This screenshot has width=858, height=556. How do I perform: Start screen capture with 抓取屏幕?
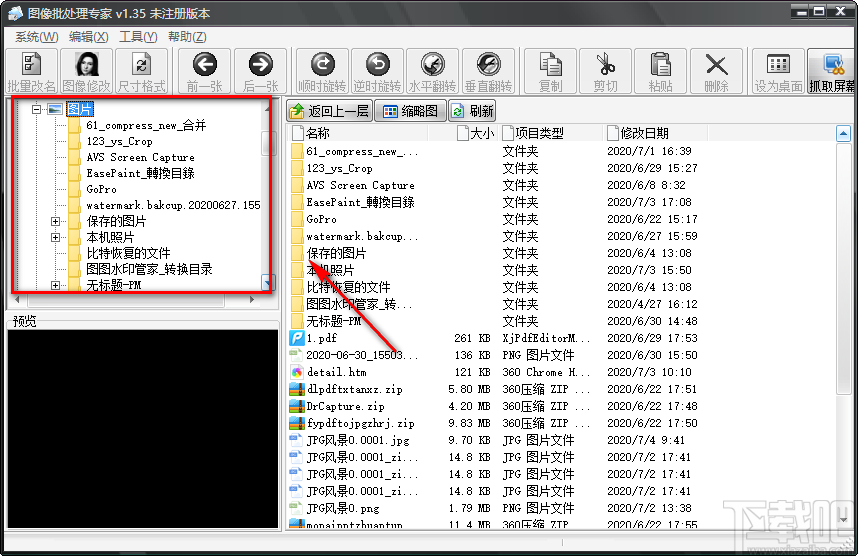832,71
